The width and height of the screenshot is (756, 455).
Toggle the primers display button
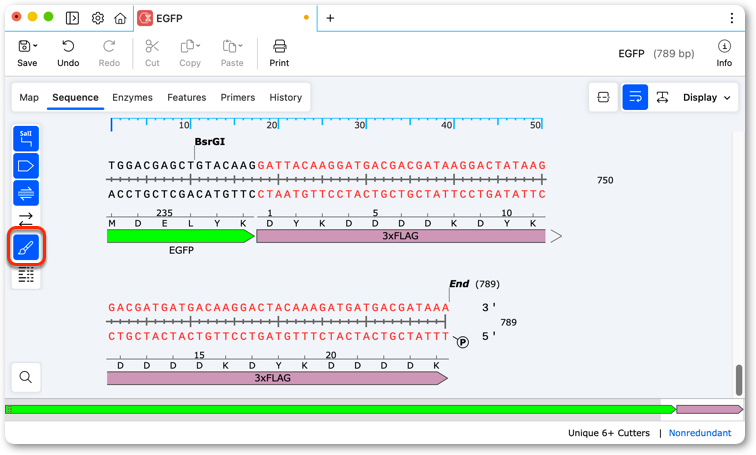(26, 193)
